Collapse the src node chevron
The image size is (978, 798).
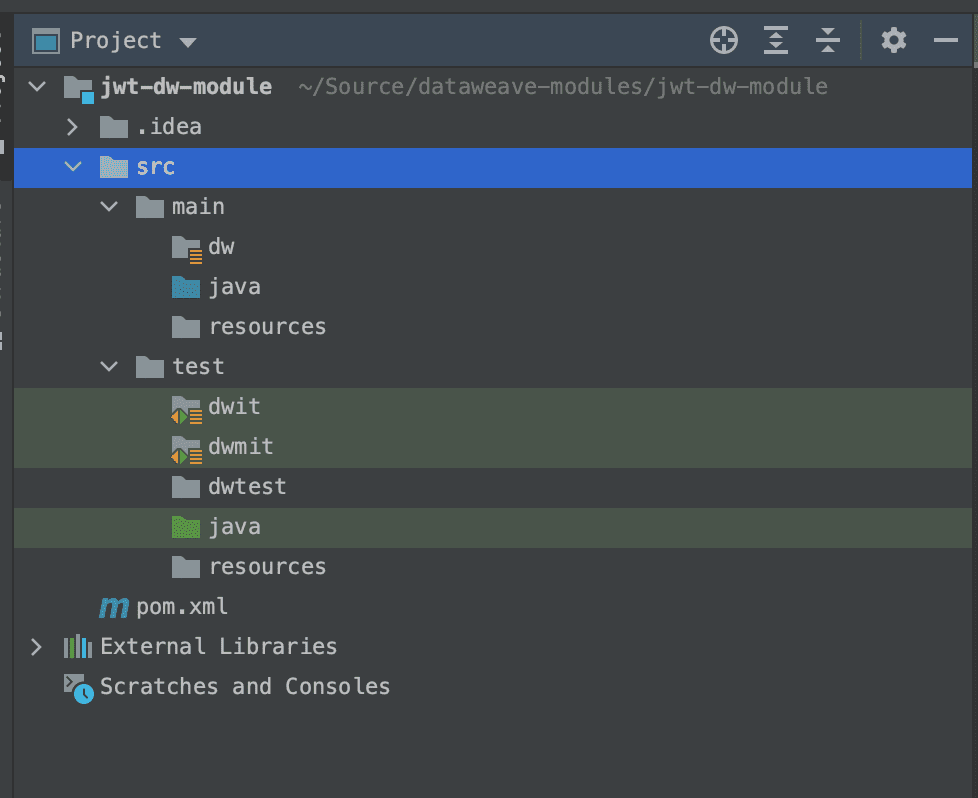(72, 167)
